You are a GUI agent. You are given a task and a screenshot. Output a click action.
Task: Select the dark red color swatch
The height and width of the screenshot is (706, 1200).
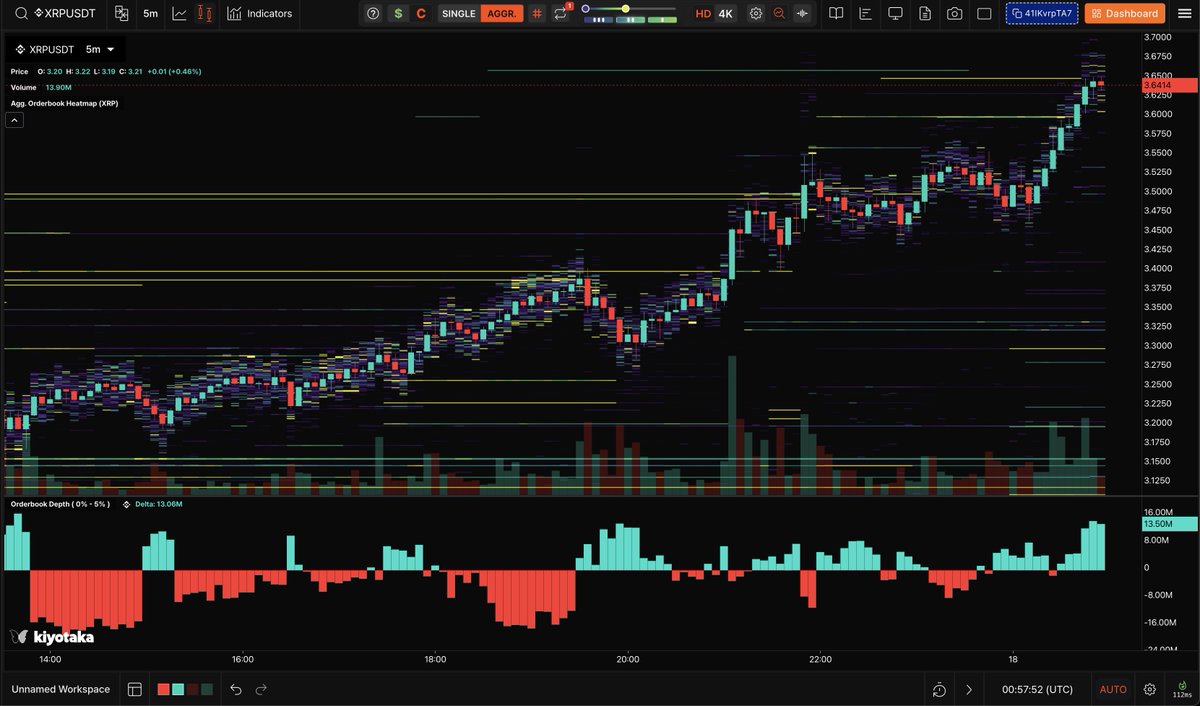(192, 689)
